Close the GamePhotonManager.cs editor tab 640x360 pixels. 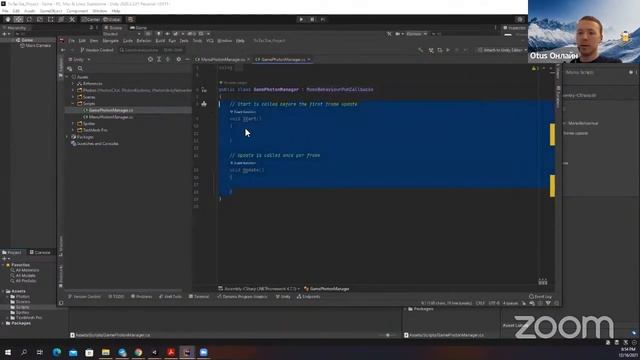click(x=309, y=60)
